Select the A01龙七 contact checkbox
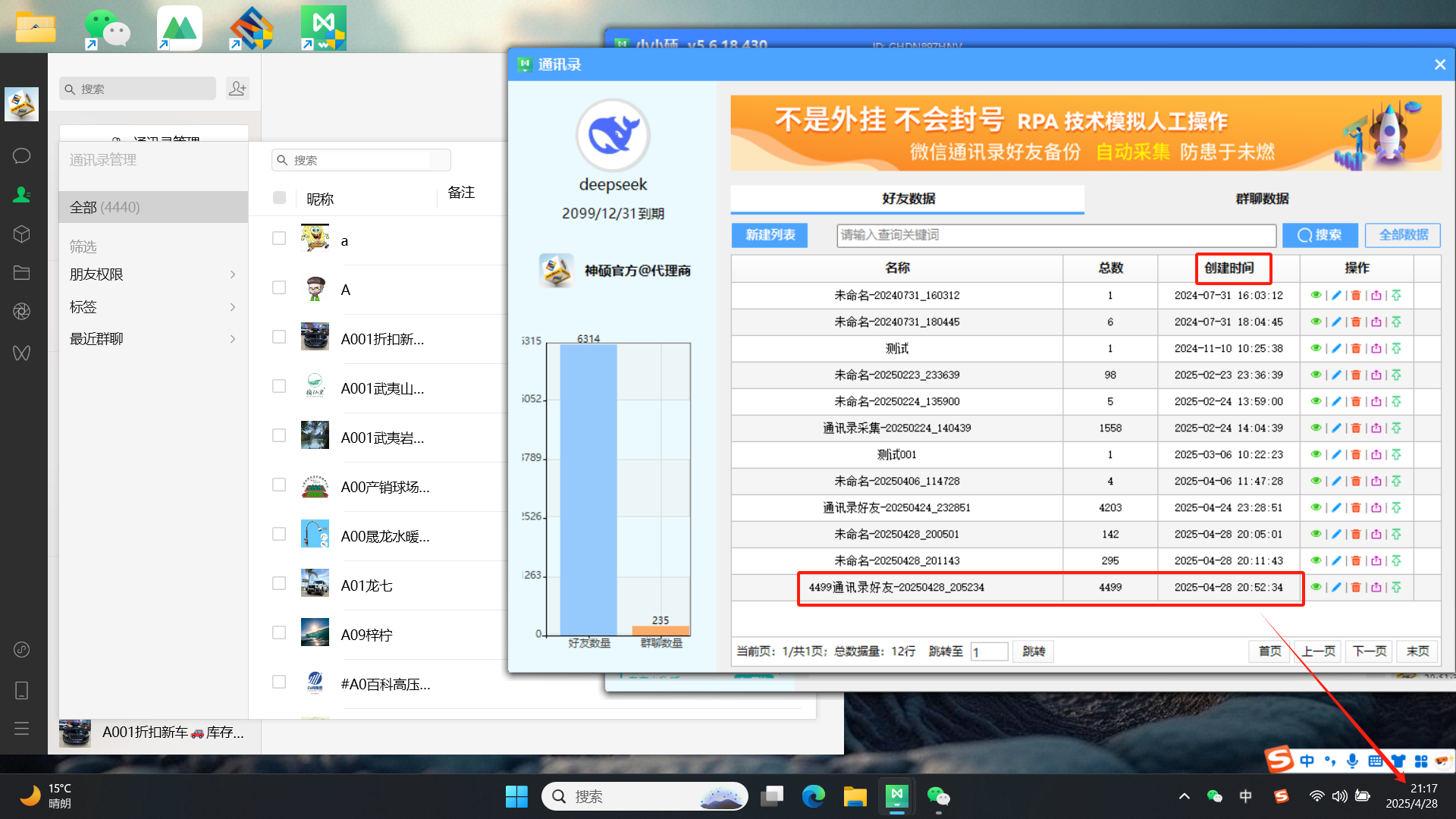The width and height of the screenshot is (1456, 819). point(279,583)
